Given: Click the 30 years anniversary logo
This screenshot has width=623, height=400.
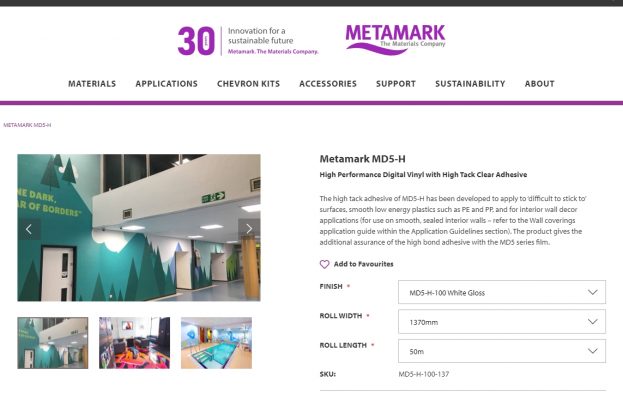Looking at the screenshot, I should click(248, 41).
